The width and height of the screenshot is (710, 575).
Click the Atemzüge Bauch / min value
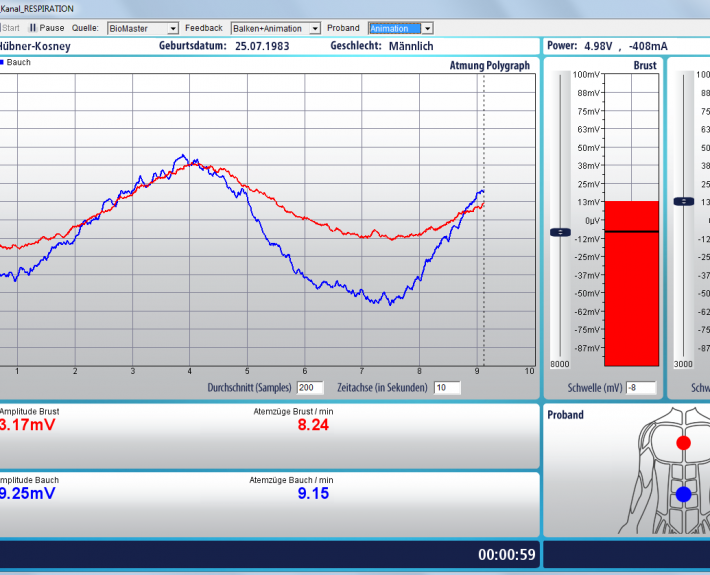click(313, 493)
